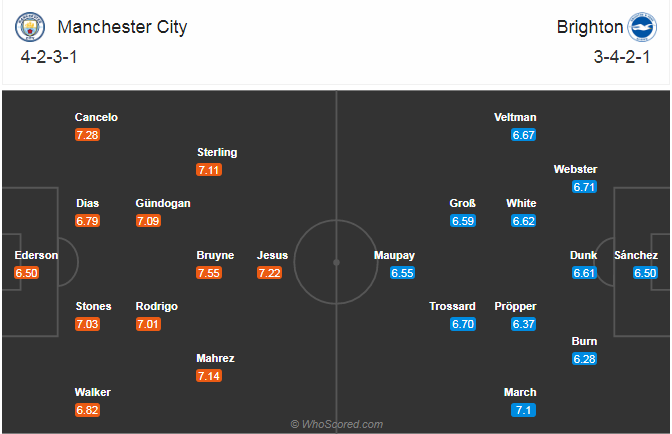Image resolution: width=672 pixels, height=434 pixels.
Task: Select goalkeeper Ederson
Action: [x=36, y=255]
